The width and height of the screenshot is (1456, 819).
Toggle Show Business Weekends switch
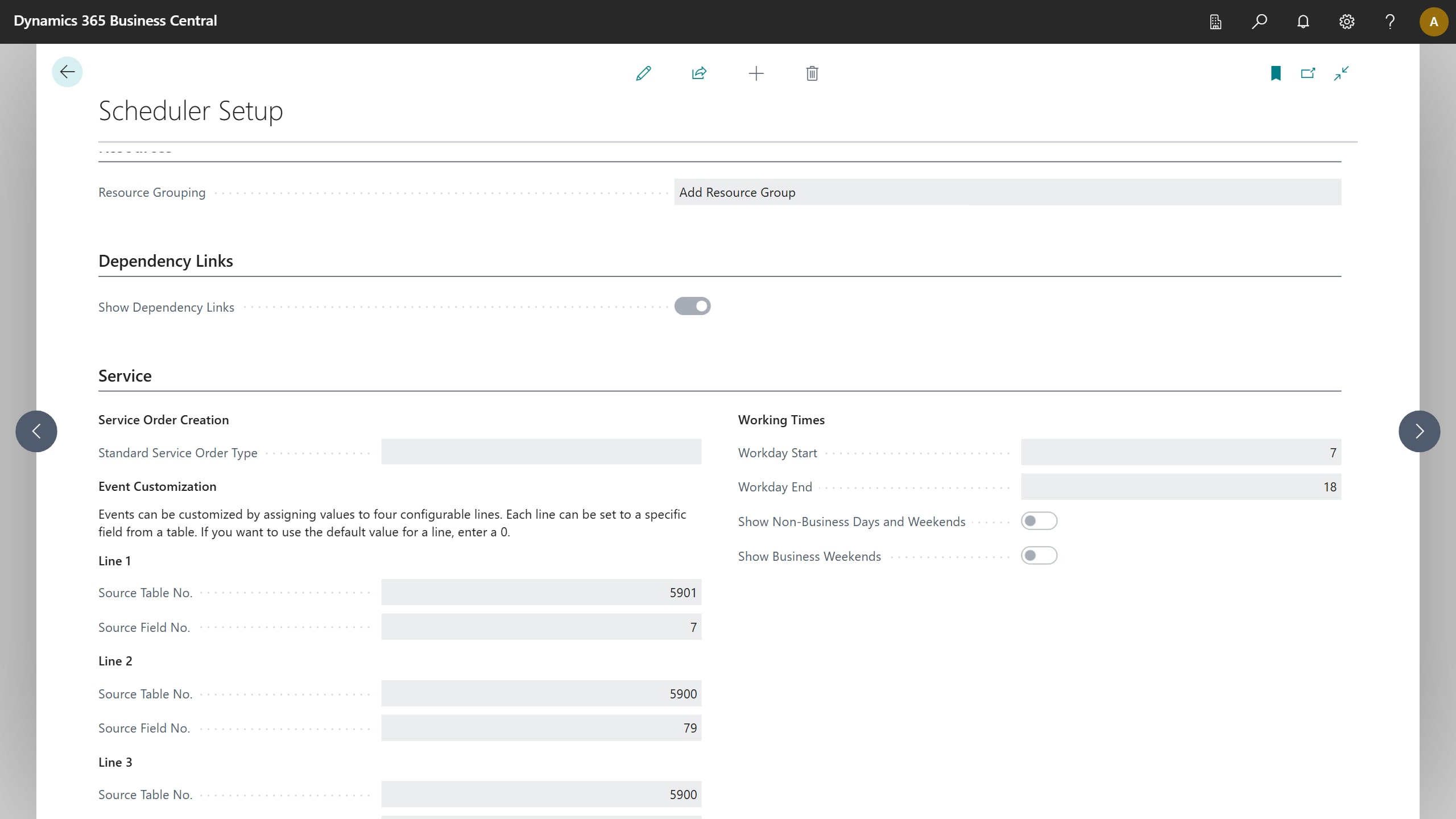point(1039,556)
